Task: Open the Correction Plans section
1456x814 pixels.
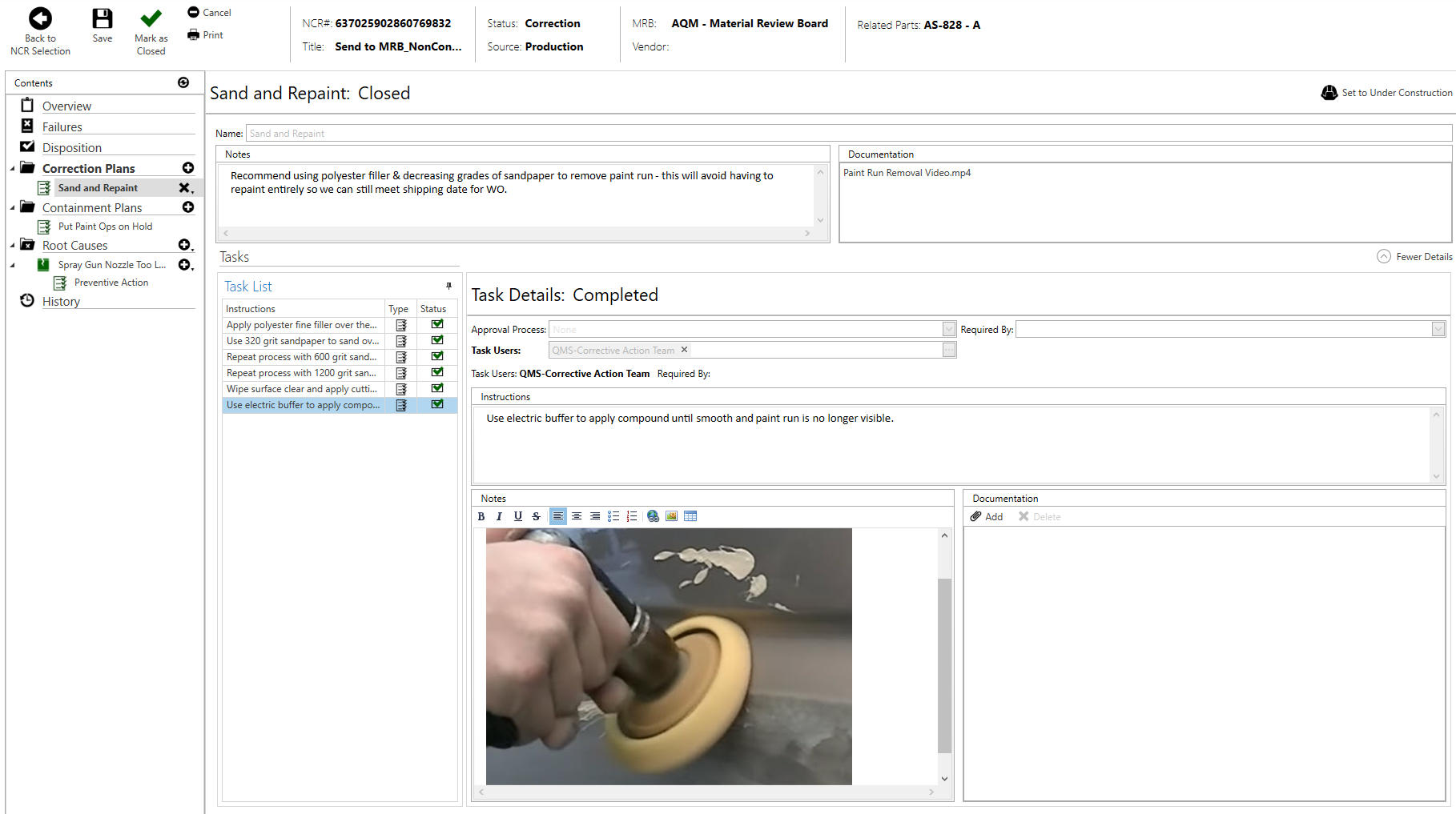Action: pyautogui.click(x=88, y=168)
